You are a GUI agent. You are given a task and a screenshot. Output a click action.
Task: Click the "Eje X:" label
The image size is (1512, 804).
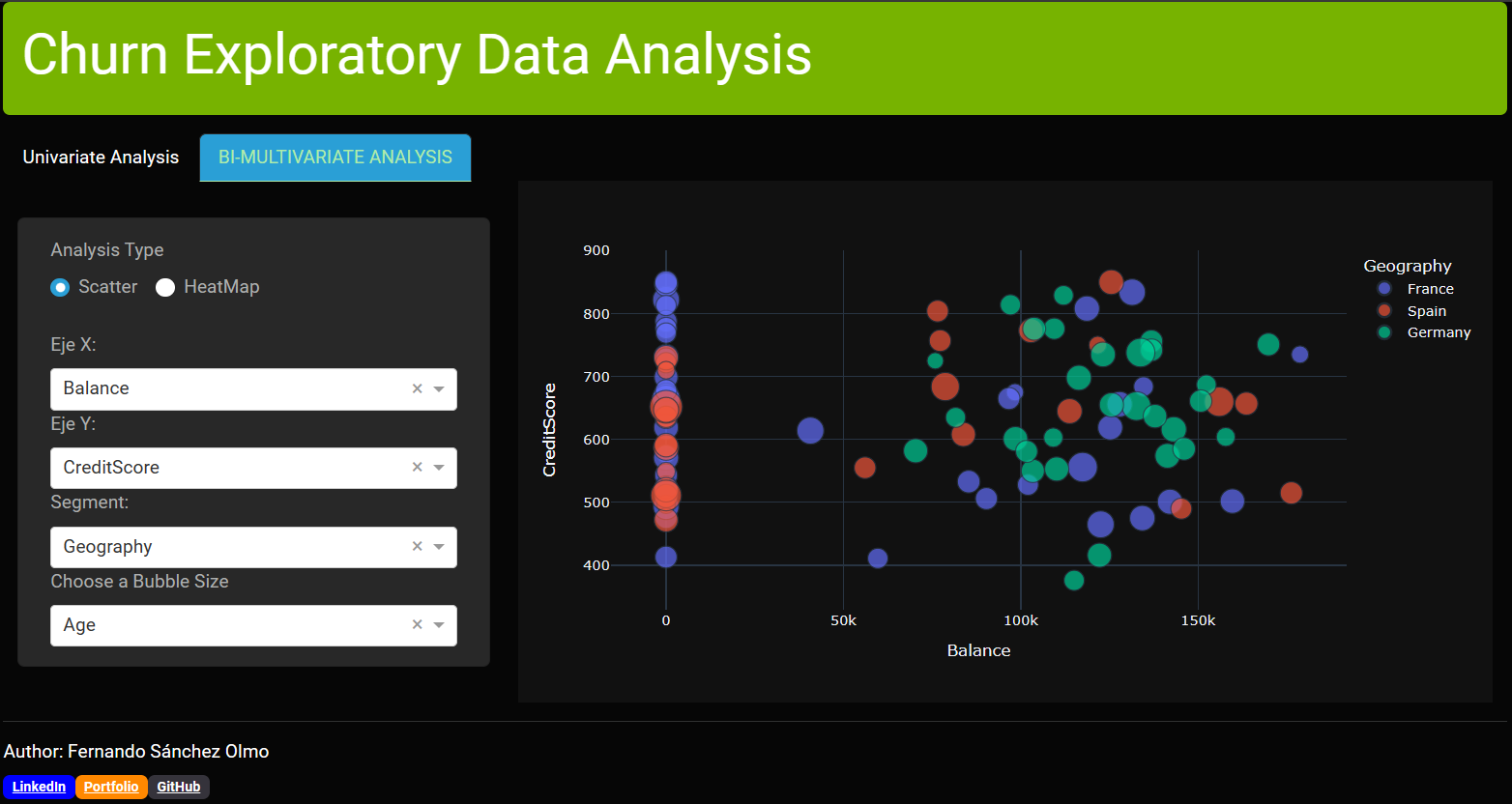click(73, 345)
